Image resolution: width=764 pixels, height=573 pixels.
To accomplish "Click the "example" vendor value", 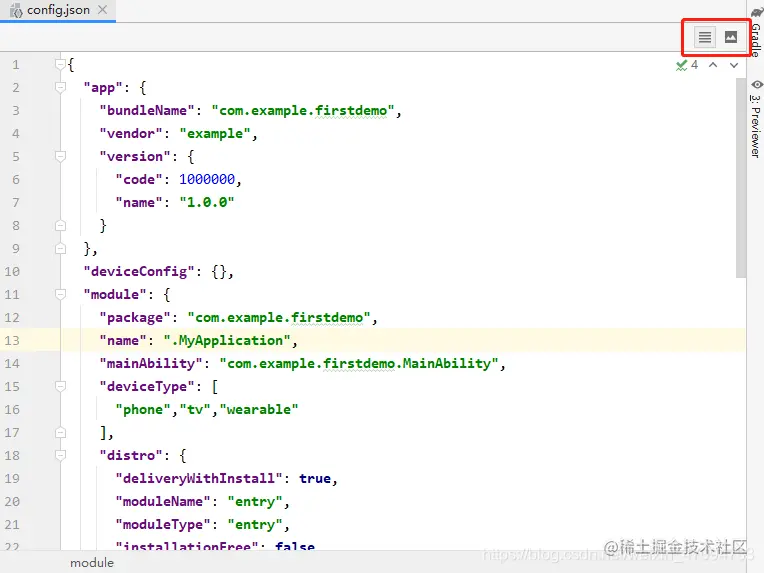I will tap(215, 134).
